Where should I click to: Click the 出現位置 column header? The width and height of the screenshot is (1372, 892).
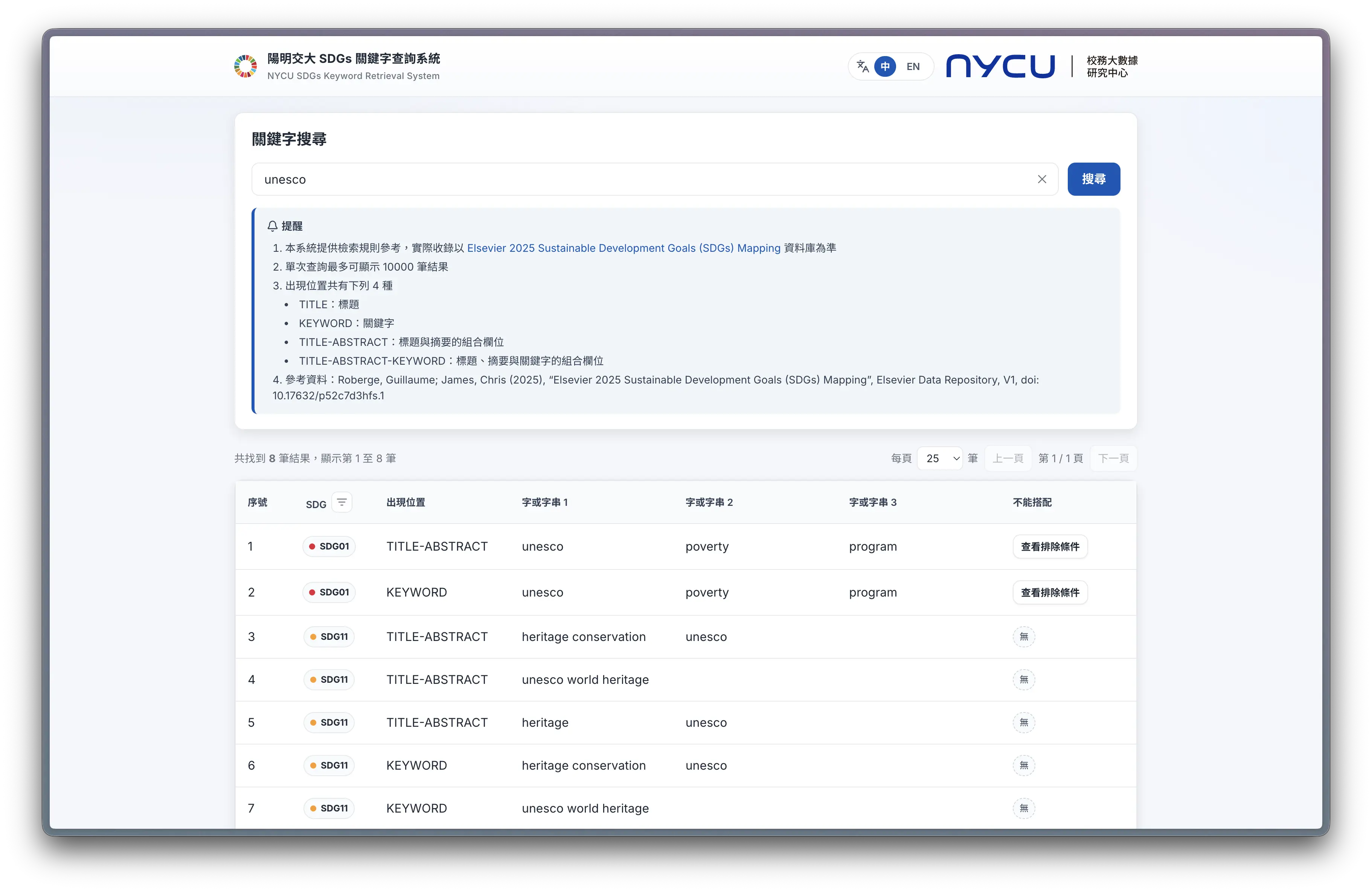(x=406, y=502)
